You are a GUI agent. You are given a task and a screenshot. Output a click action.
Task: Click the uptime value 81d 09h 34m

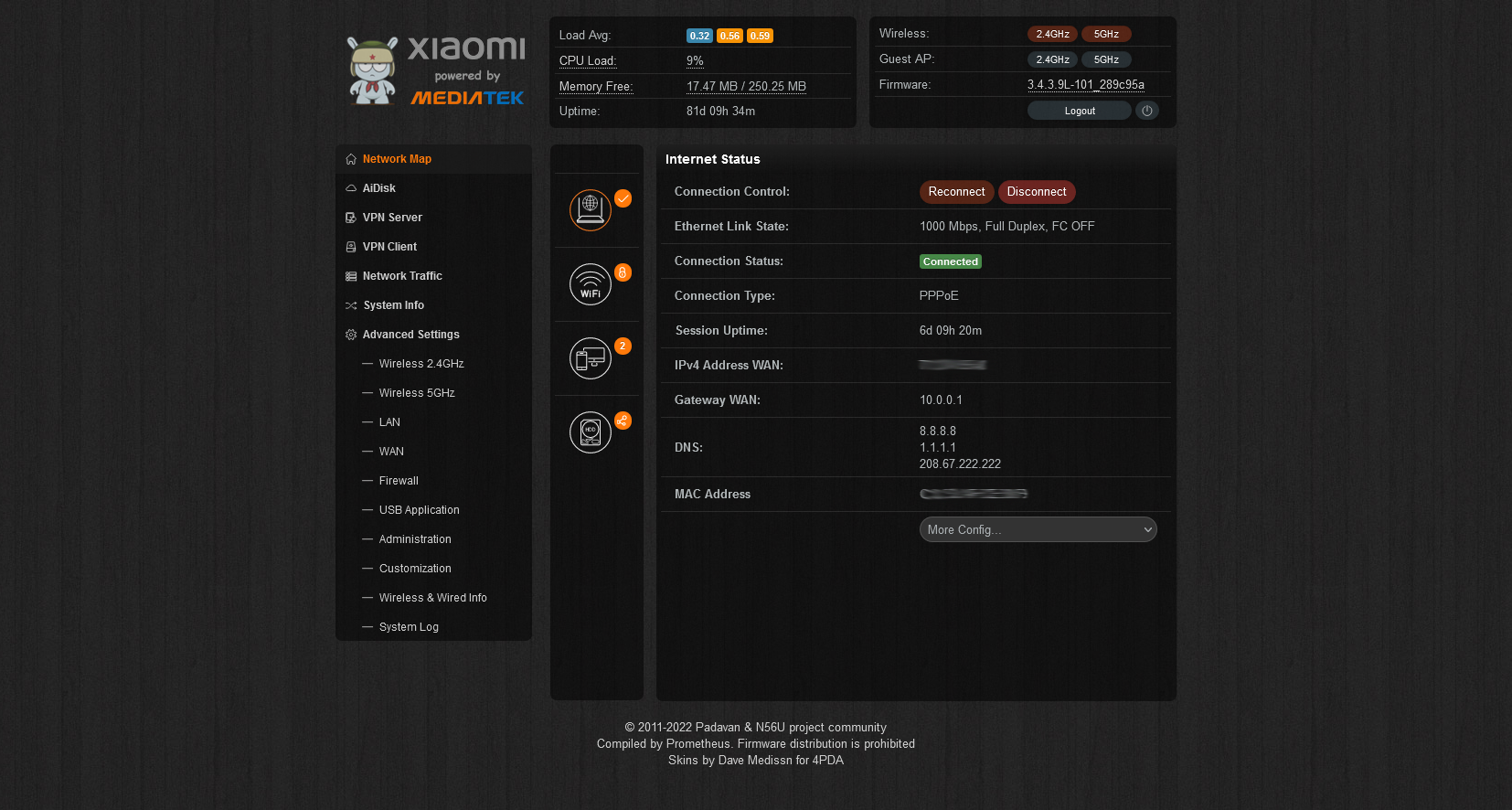720,112
